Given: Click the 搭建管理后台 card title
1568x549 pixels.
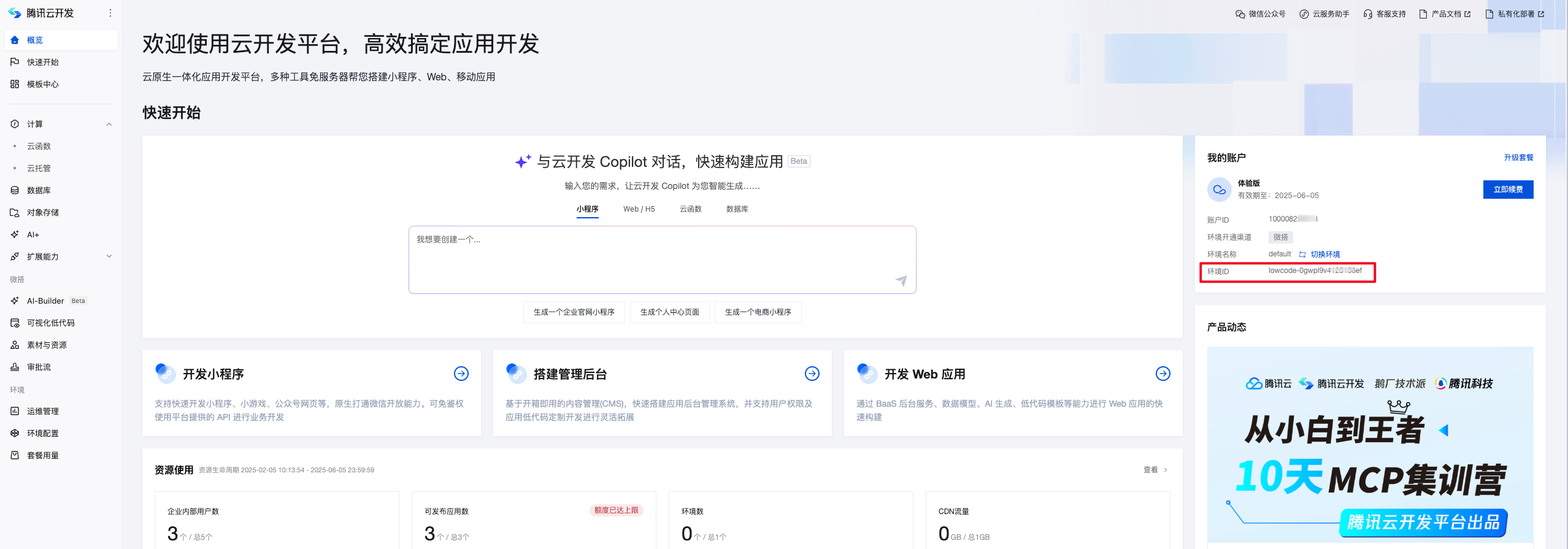Looking at the screenshot, I should click(x=571, y=374).
